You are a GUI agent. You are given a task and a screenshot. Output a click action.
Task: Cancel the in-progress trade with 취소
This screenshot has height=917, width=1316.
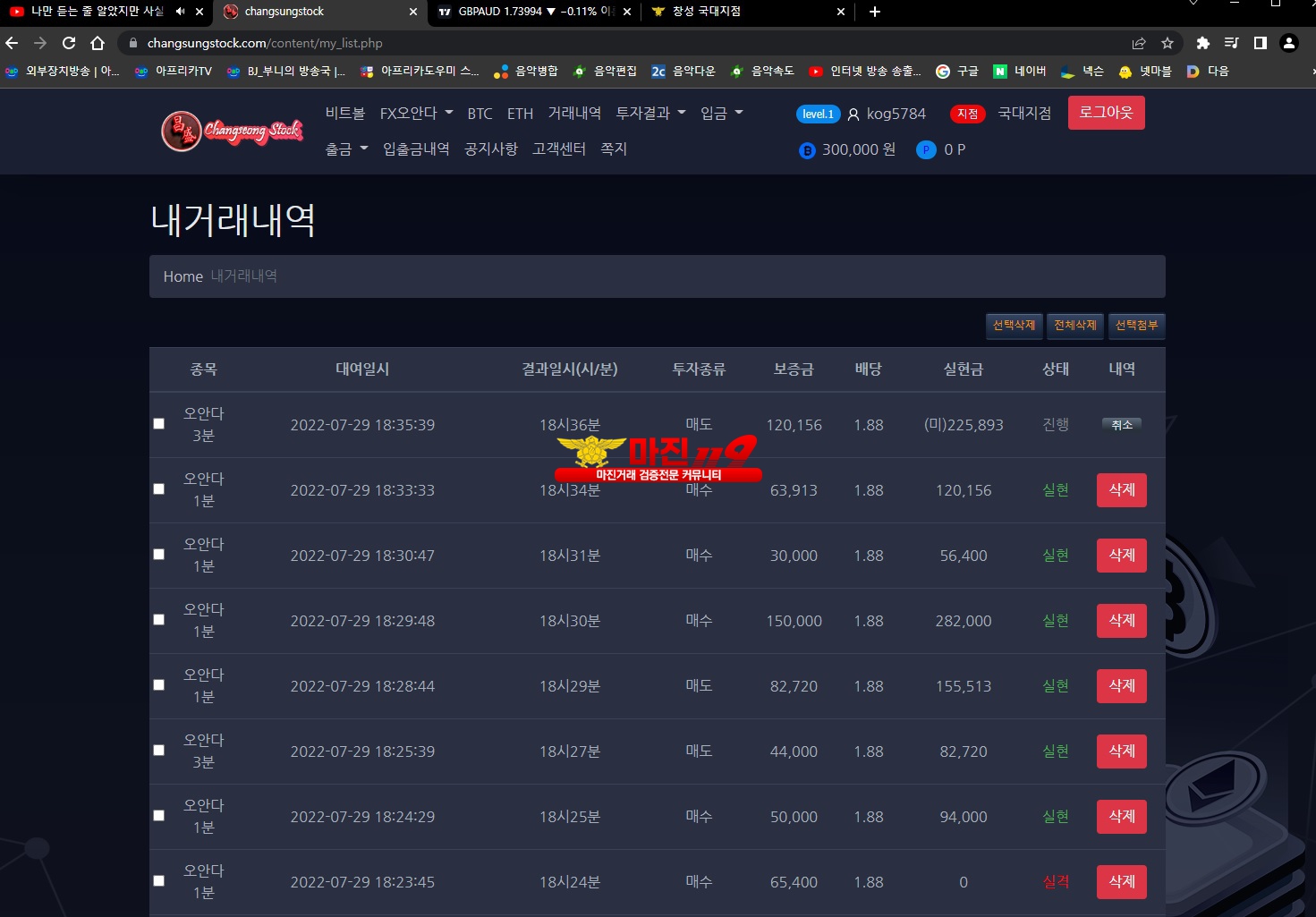[1122, 425]
